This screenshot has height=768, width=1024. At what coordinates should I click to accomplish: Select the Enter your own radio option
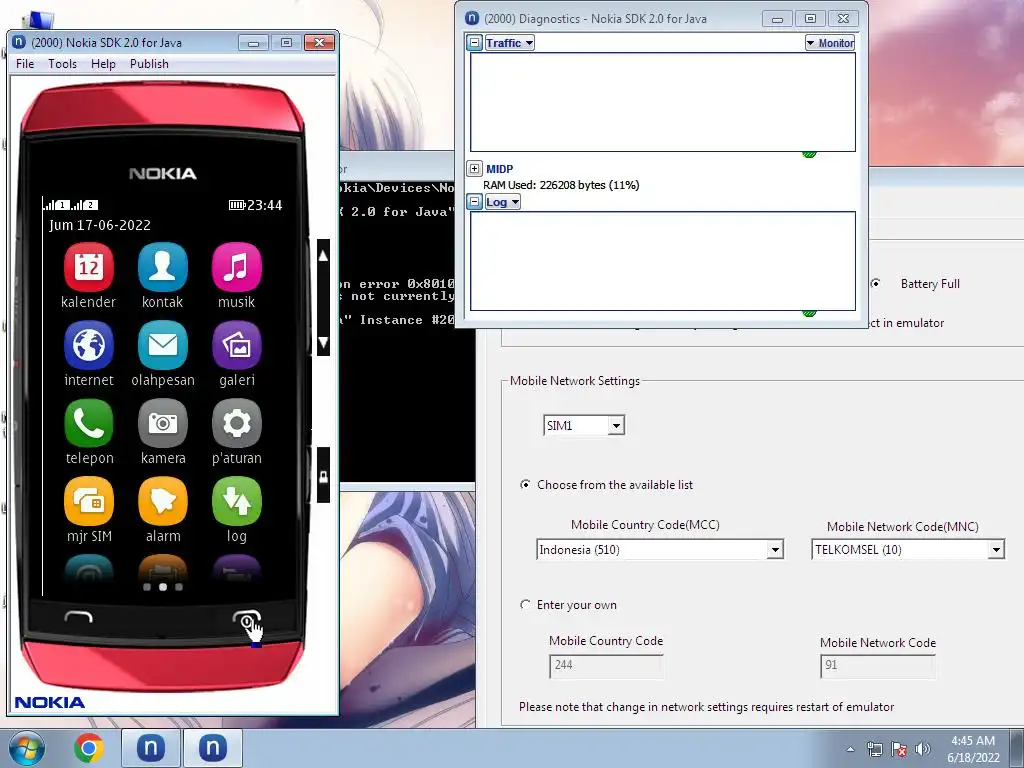click(x=525, y=605)
